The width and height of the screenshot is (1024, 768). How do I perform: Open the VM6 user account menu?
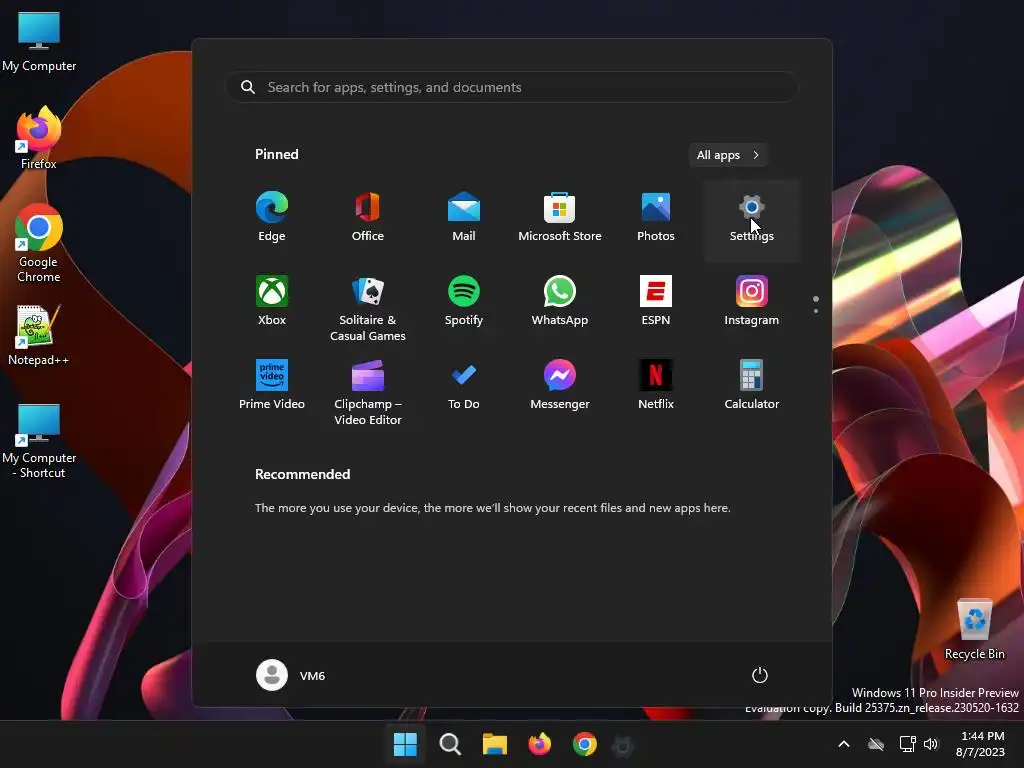[291, 675]
